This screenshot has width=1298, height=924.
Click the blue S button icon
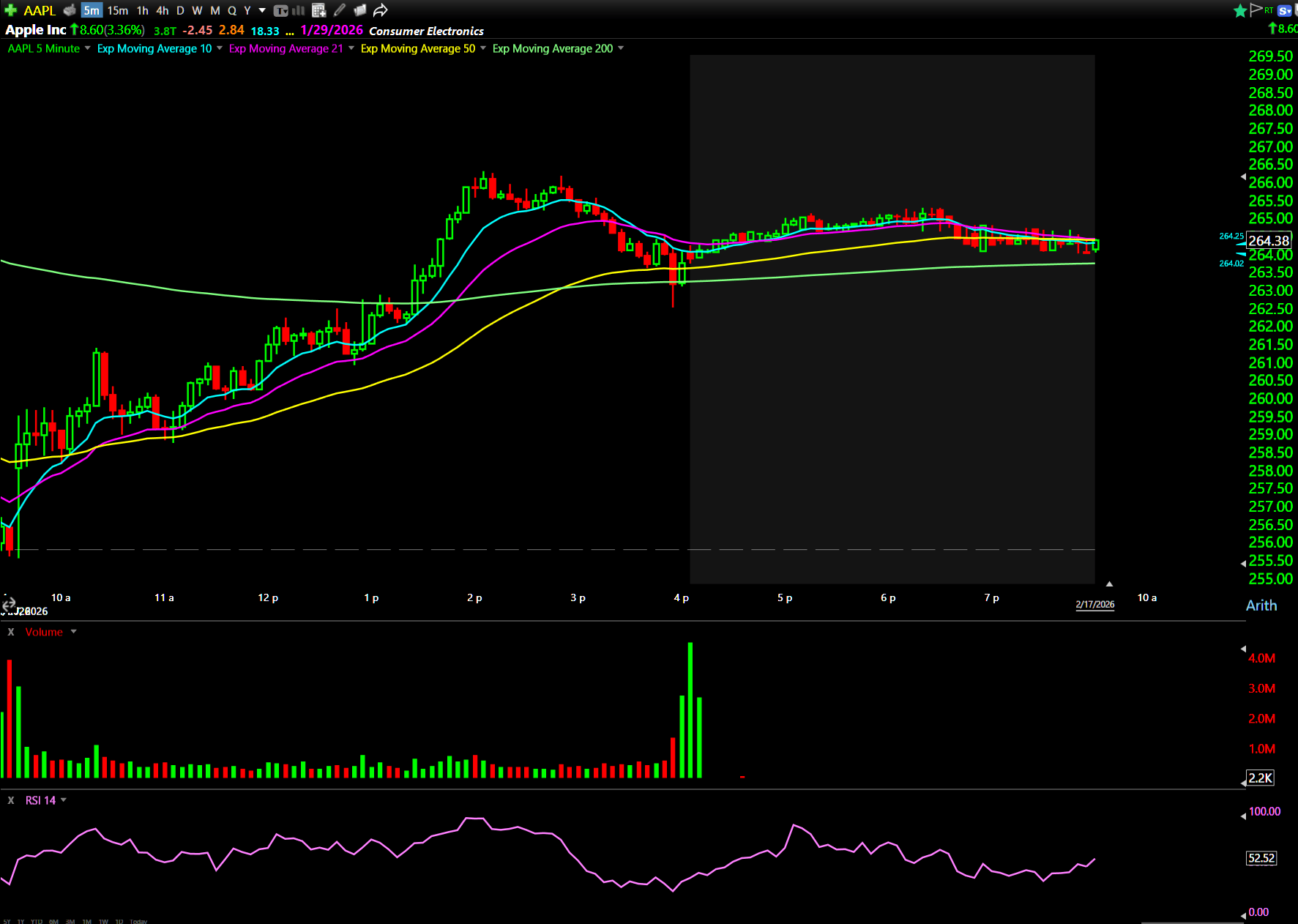click(1284, 10)
